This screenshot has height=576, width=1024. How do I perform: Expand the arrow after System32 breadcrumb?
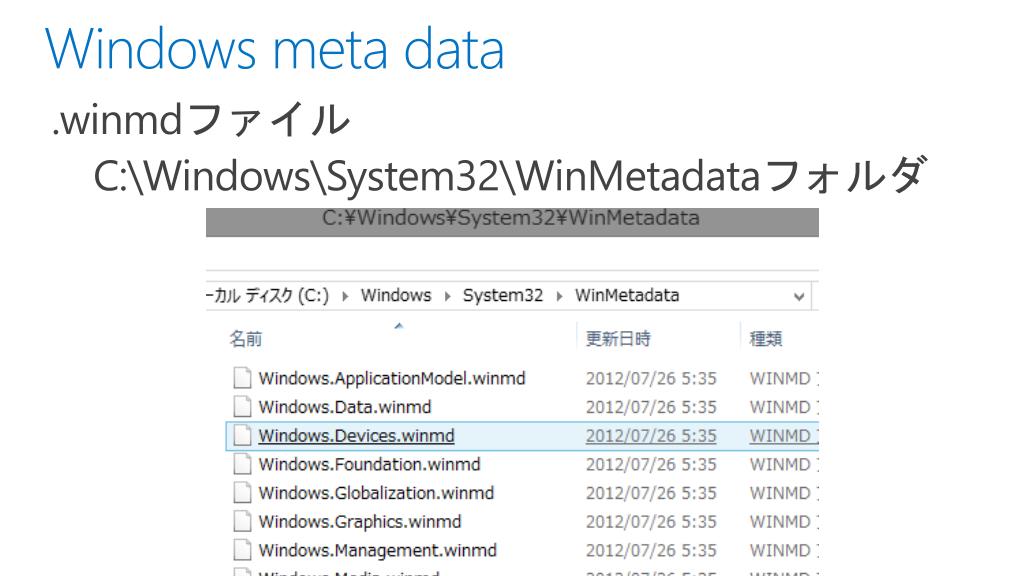(560, 296)
